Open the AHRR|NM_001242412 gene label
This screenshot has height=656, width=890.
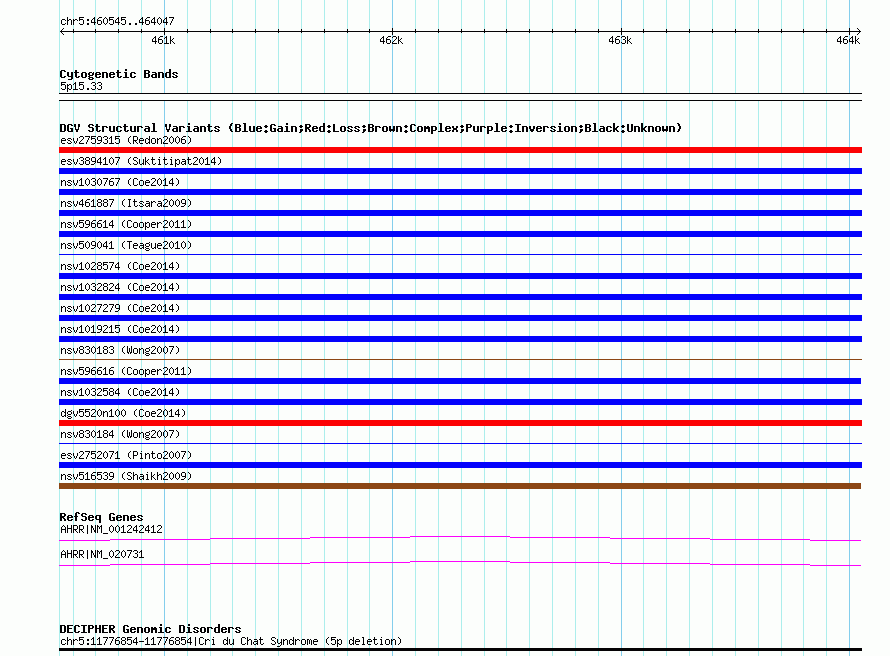(111, 529)
